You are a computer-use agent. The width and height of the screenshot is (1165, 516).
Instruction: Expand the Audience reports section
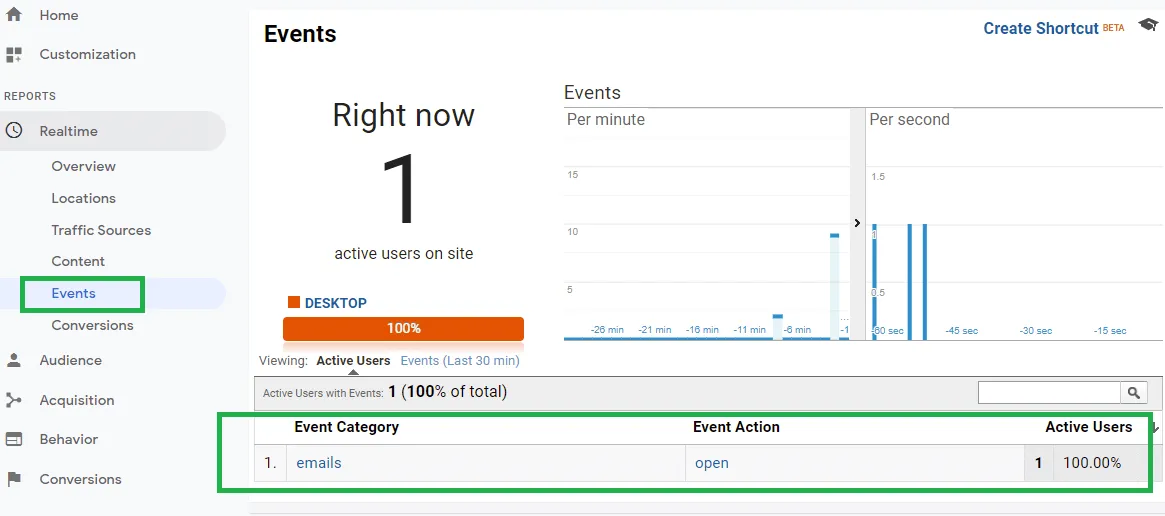[x=71, y=360]
